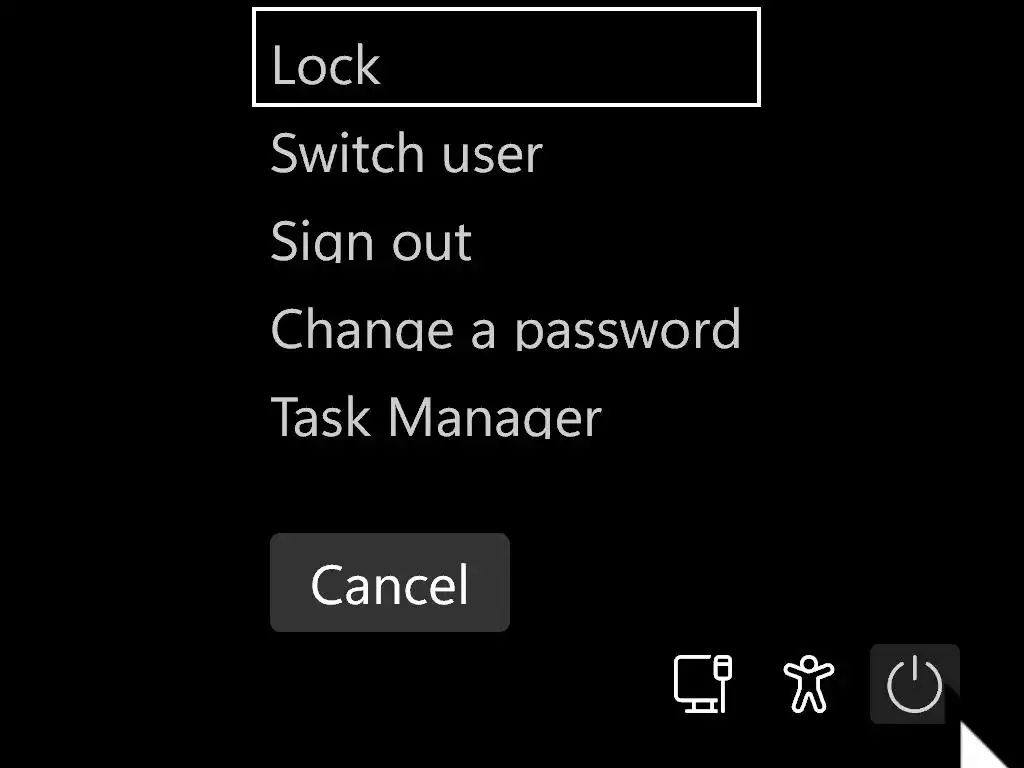Screen dimensions: 1024x768
Task: Open Change a password
Action: pos(505,328)
